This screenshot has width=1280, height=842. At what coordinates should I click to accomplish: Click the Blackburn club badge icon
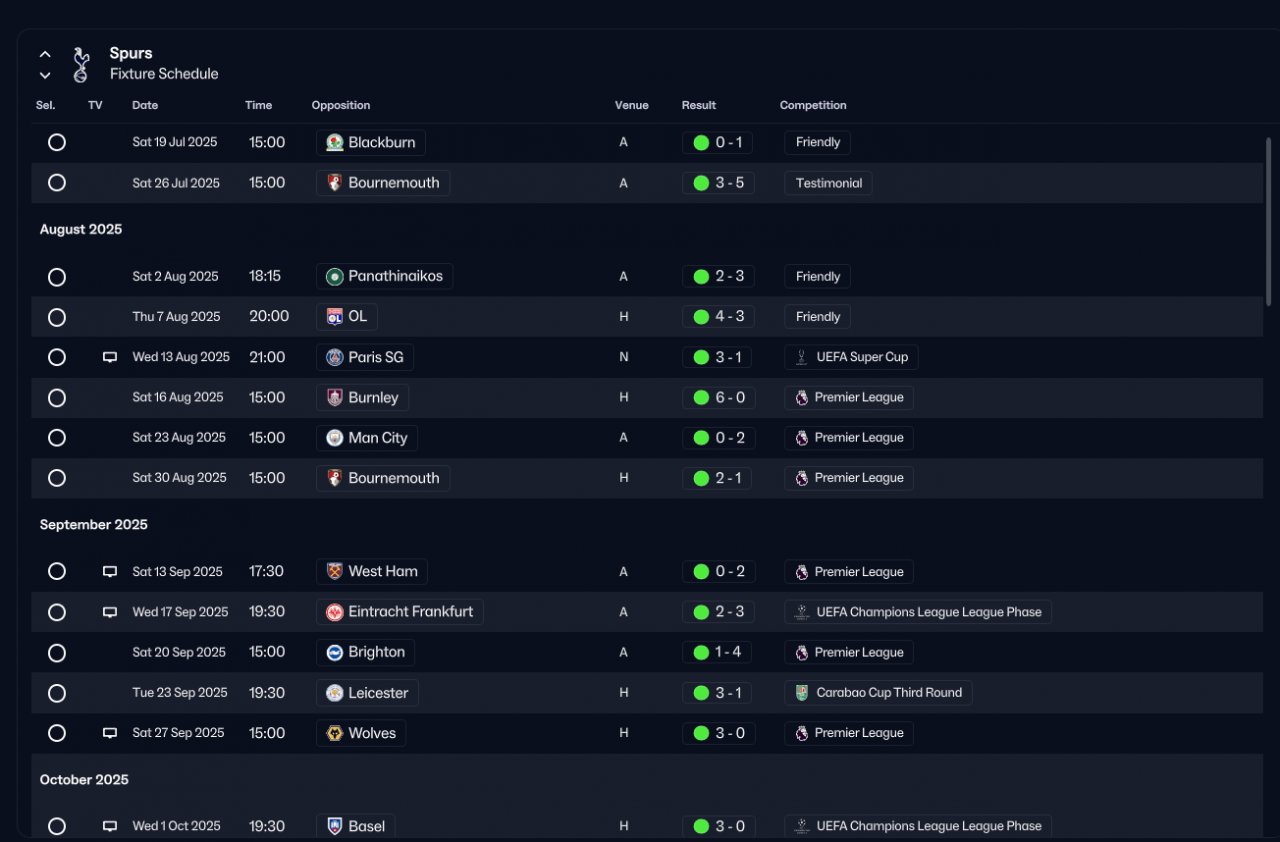pyautogui.click(x=335, y=143)
